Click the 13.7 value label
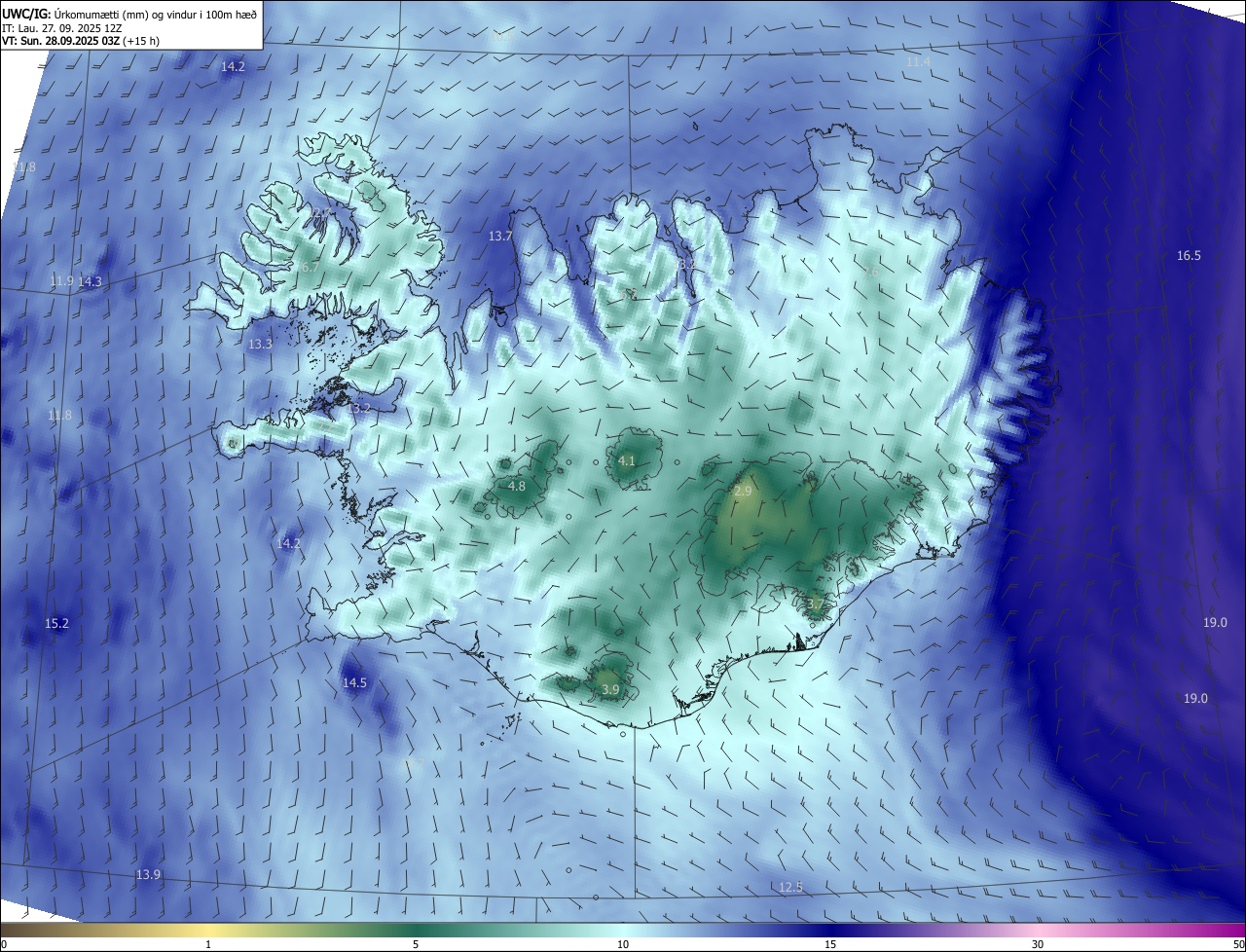1246x952 pixels. (499, 237)
